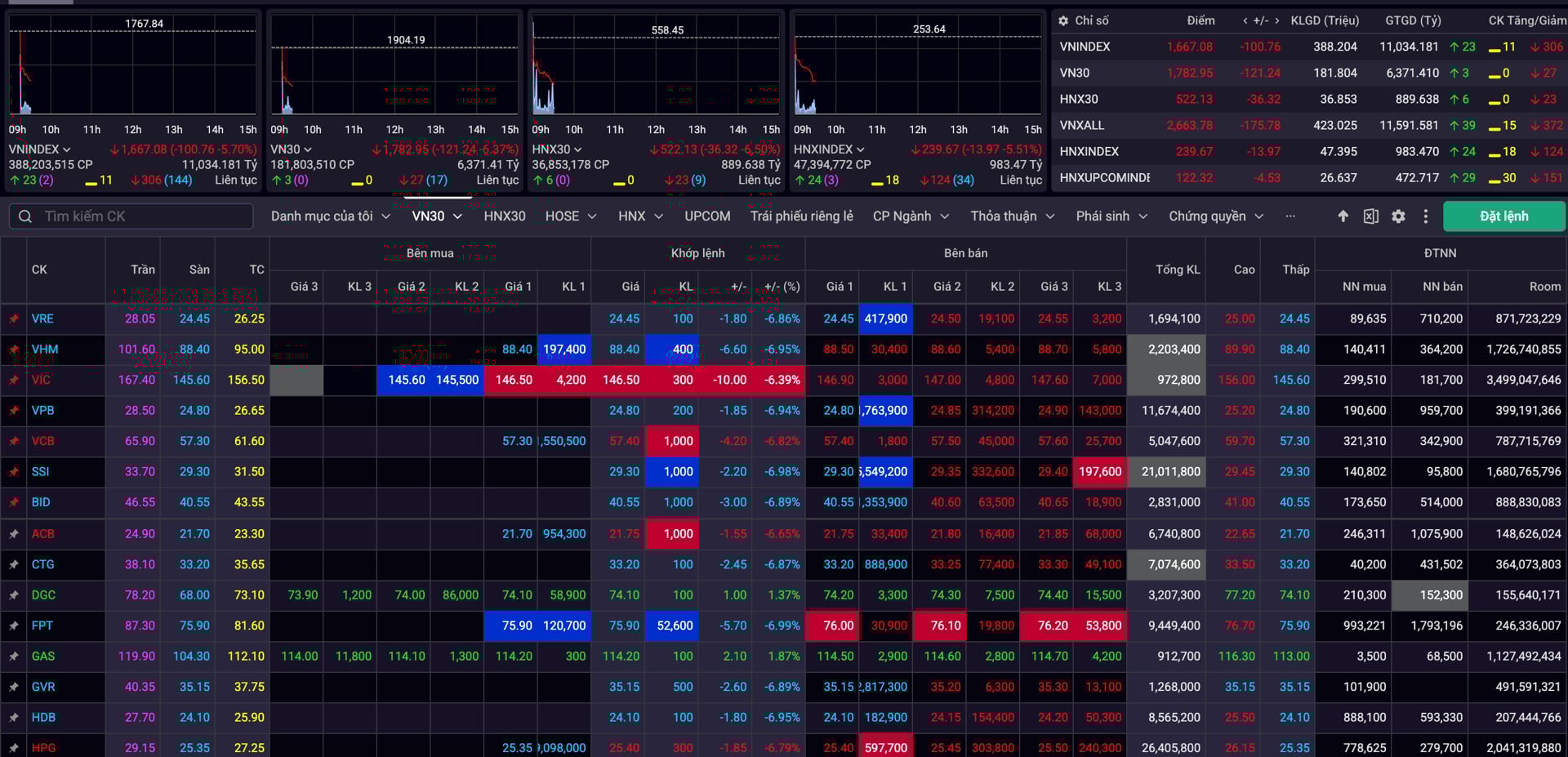This screenshot has height=757, width=1568.
Task: Open the index panel settings gear
Action: coord(1063,20)
